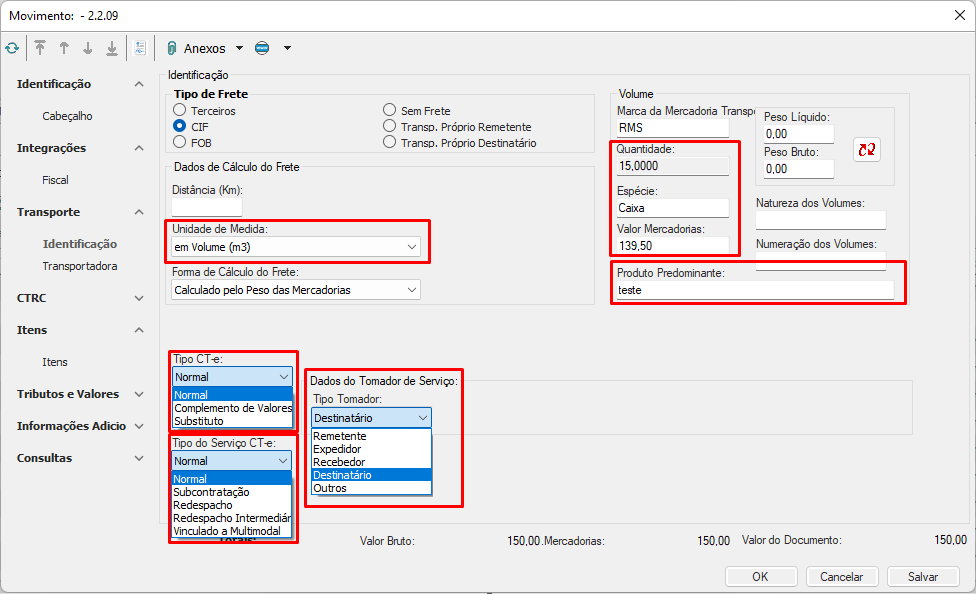
Task: Click the red recalculate weight button
Action: pos(866,149)
